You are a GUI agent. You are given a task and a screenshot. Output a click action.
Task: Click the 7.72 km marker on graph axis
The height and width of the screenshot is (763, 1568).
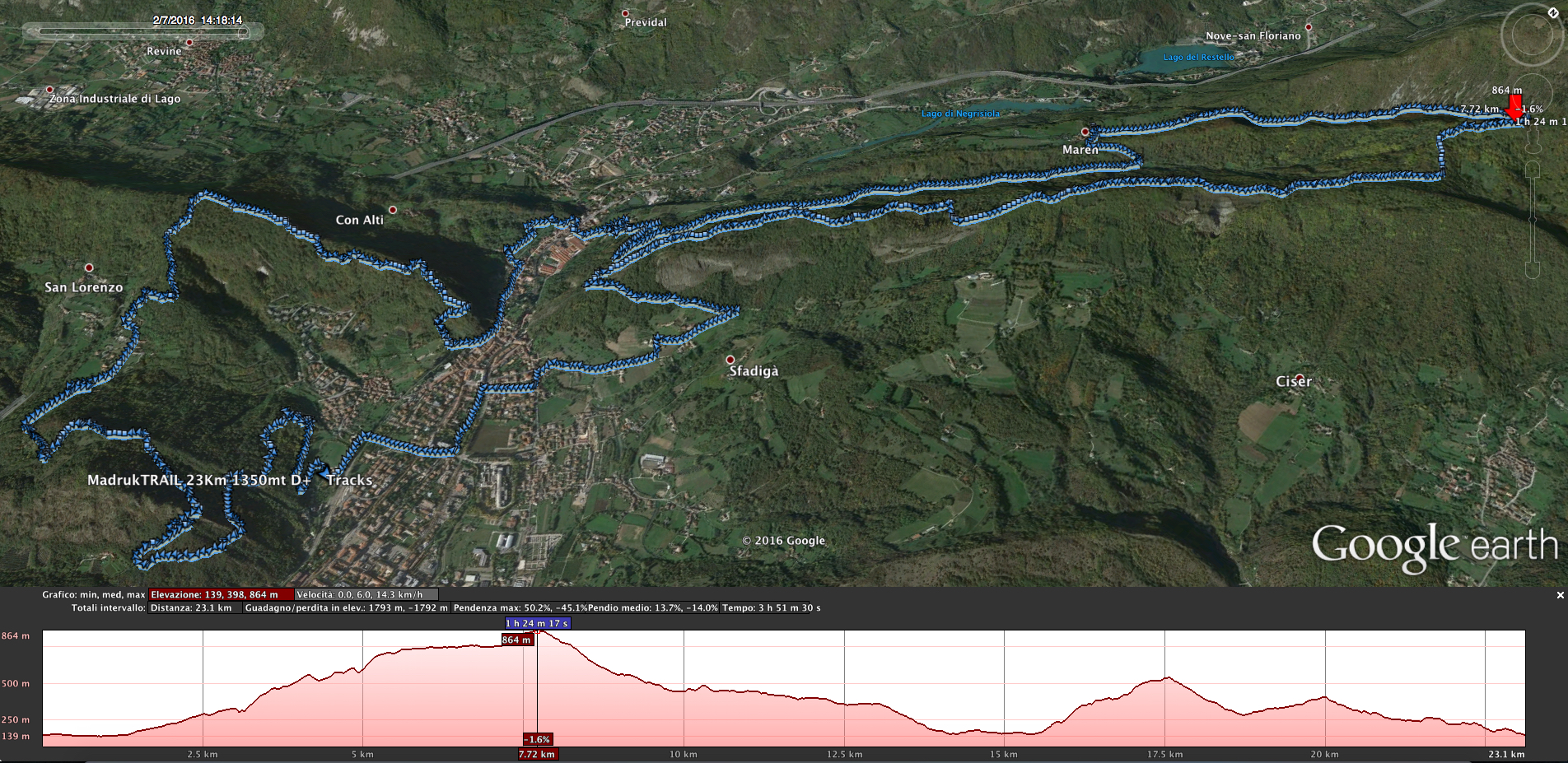point(537,754)
